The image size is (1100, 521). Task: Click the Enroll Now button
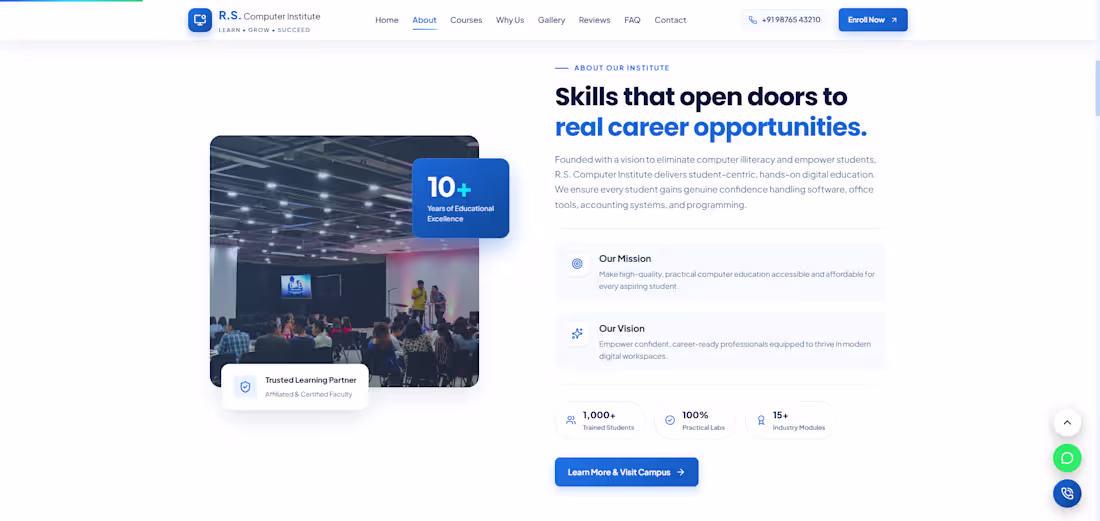[873, 20]
